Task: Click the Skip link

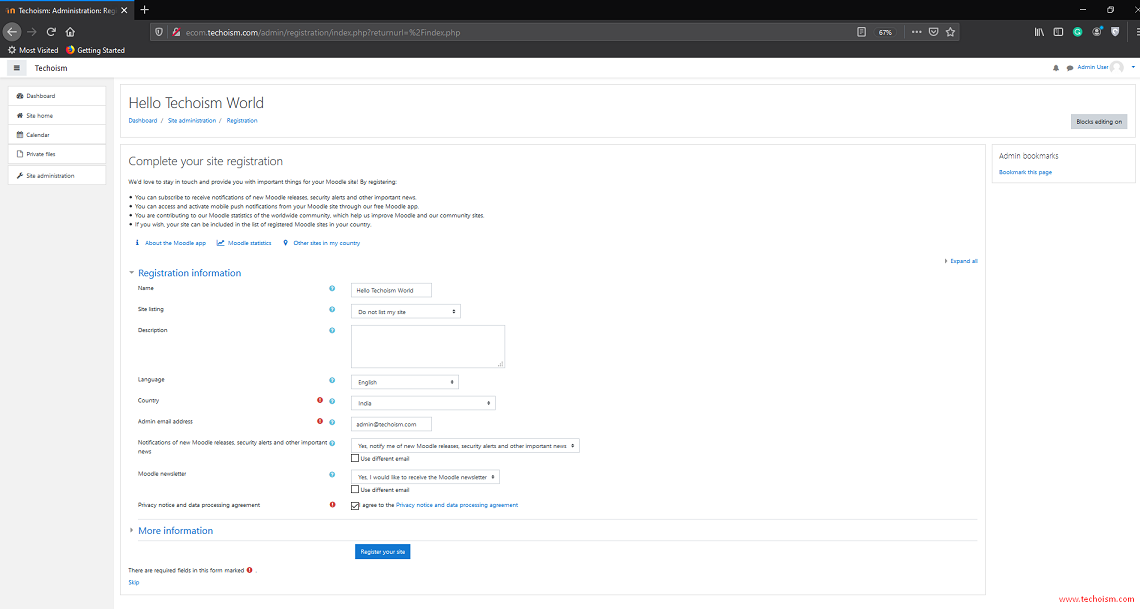Action: coord(134,583)
